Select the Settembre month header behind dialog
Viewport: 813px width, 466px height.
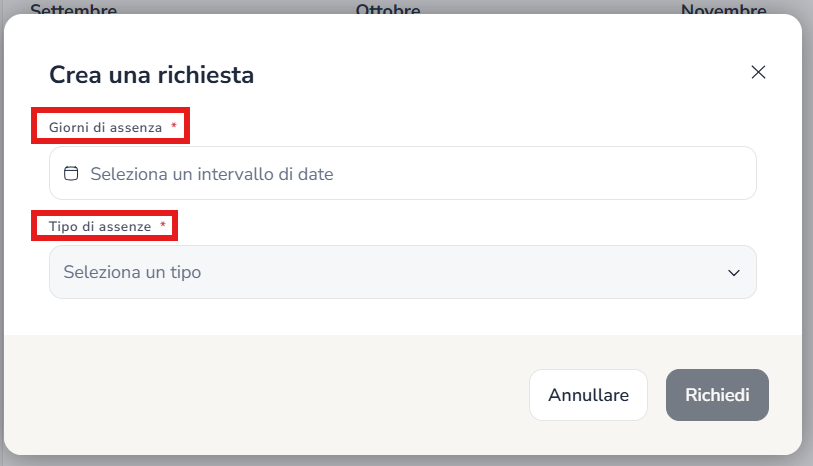pyautogui.click(x=73, y=9)
